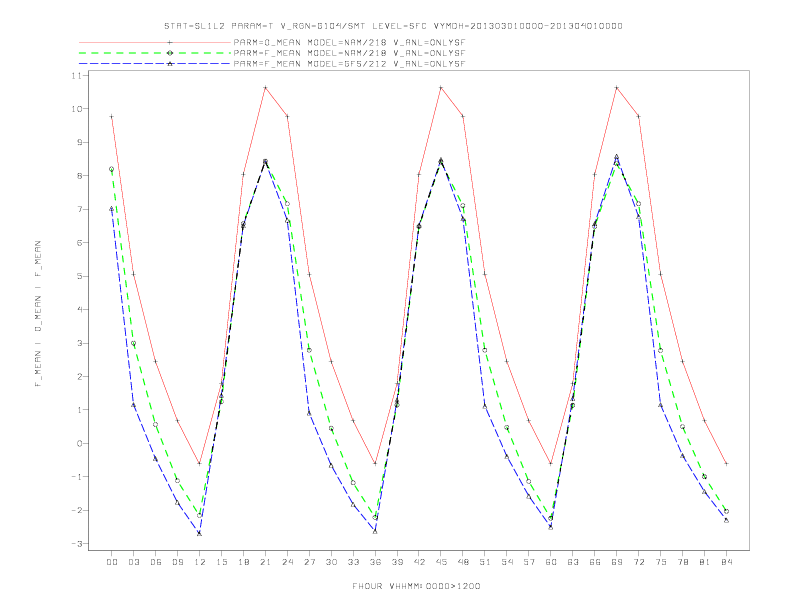Click y-axis tick label 7
792x612 pixels.
point(79,209)
